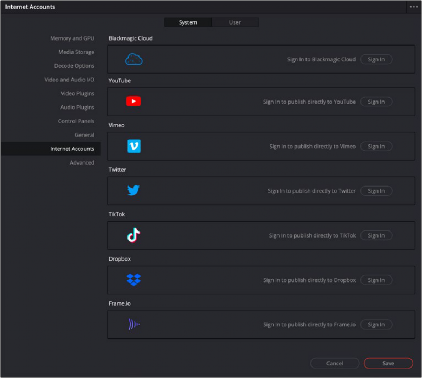
Task: Select Video and Audio I/O
Action: (x=69, y=80)
